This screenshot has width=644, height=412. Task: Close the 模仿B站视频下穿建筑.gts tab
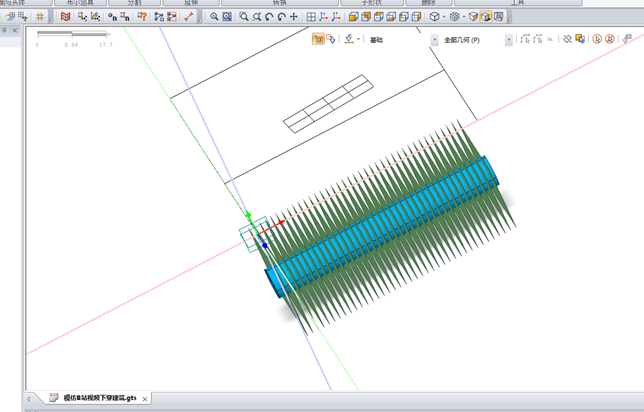coord(145,399)
